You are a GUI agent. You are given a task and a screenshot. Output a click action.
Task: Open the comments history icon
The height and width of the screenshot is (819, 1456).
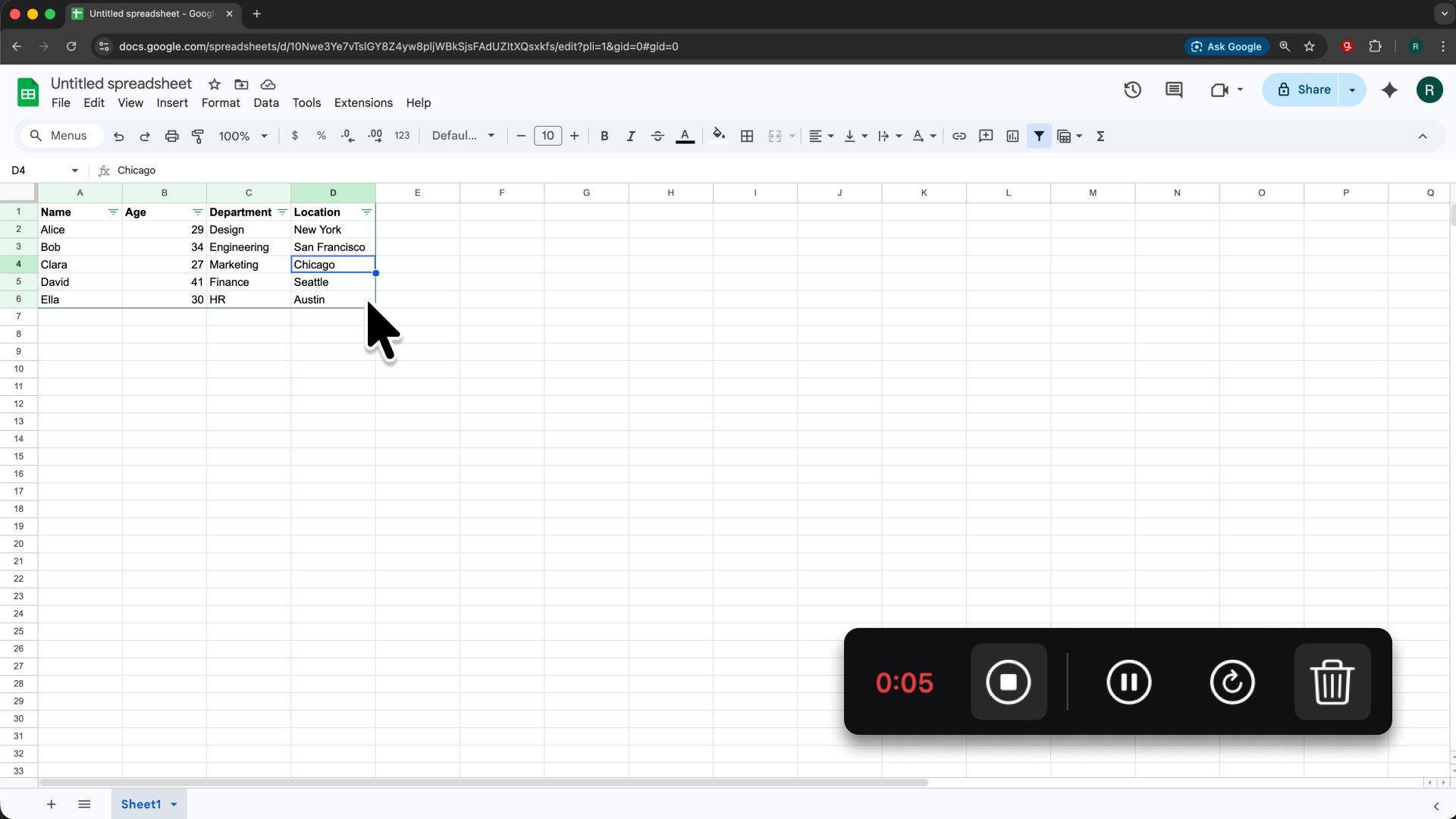pyautogui.click(x=1174, y=89)
